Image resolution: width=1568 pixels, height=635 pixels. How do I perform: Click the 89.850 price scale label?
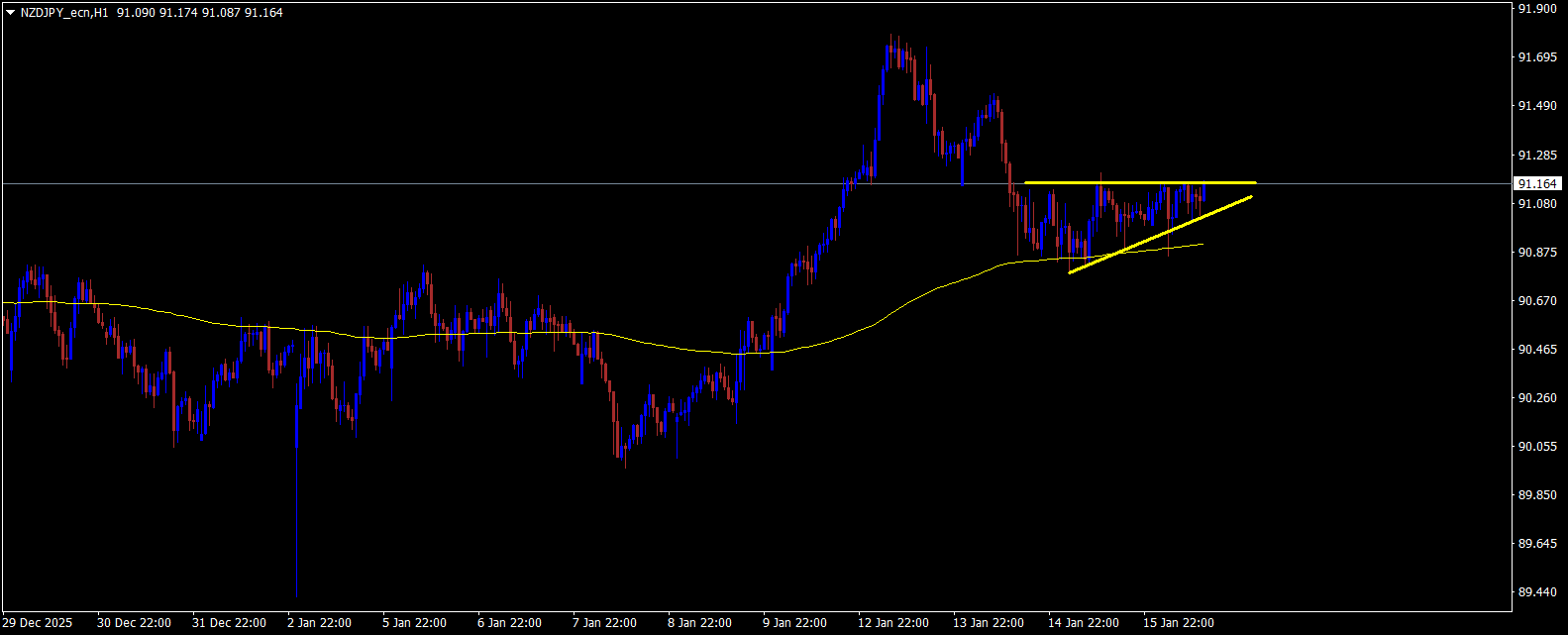1538,495
